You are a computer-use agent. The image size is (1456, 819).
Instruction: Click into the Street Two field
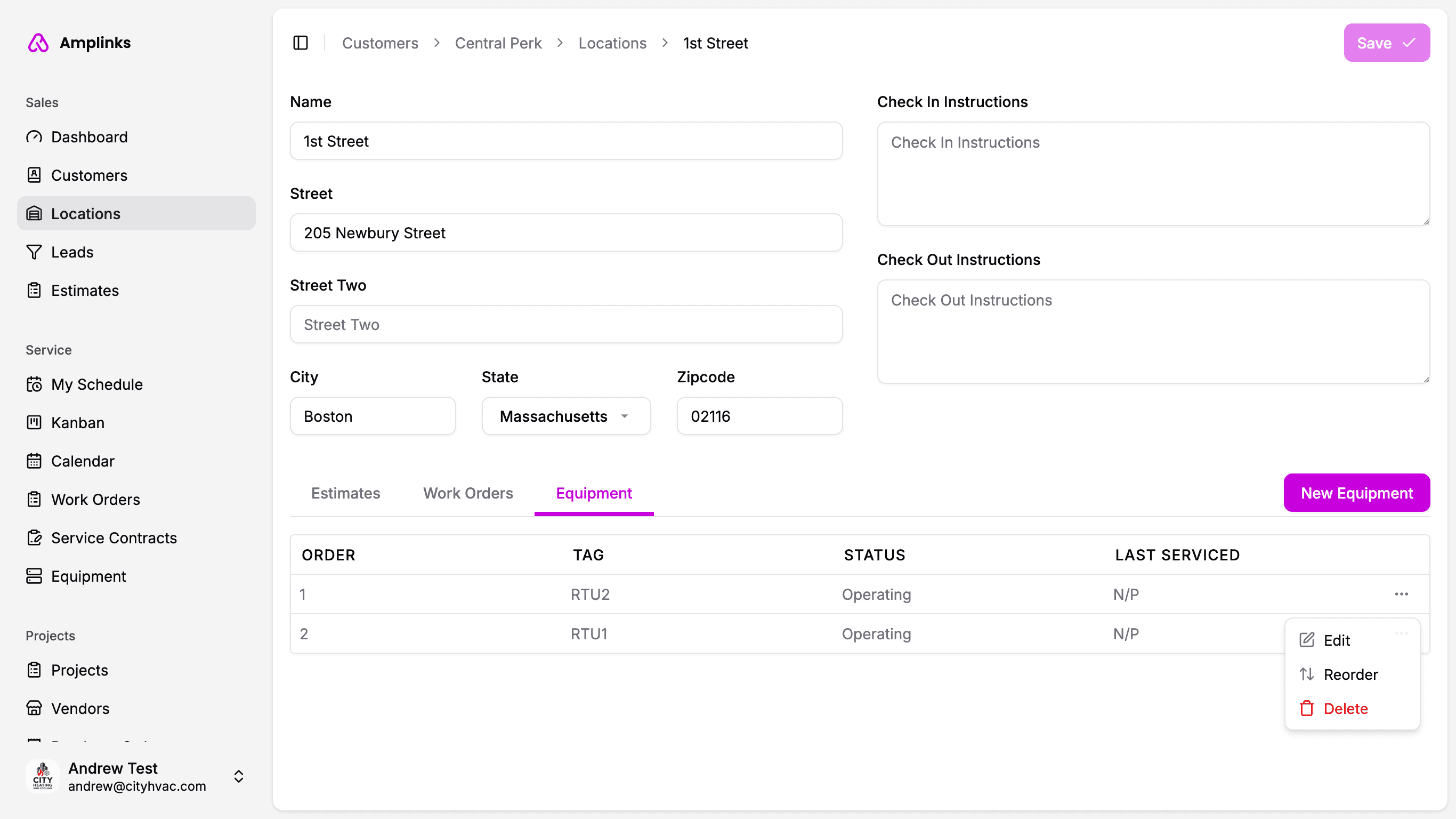point(566,325)
